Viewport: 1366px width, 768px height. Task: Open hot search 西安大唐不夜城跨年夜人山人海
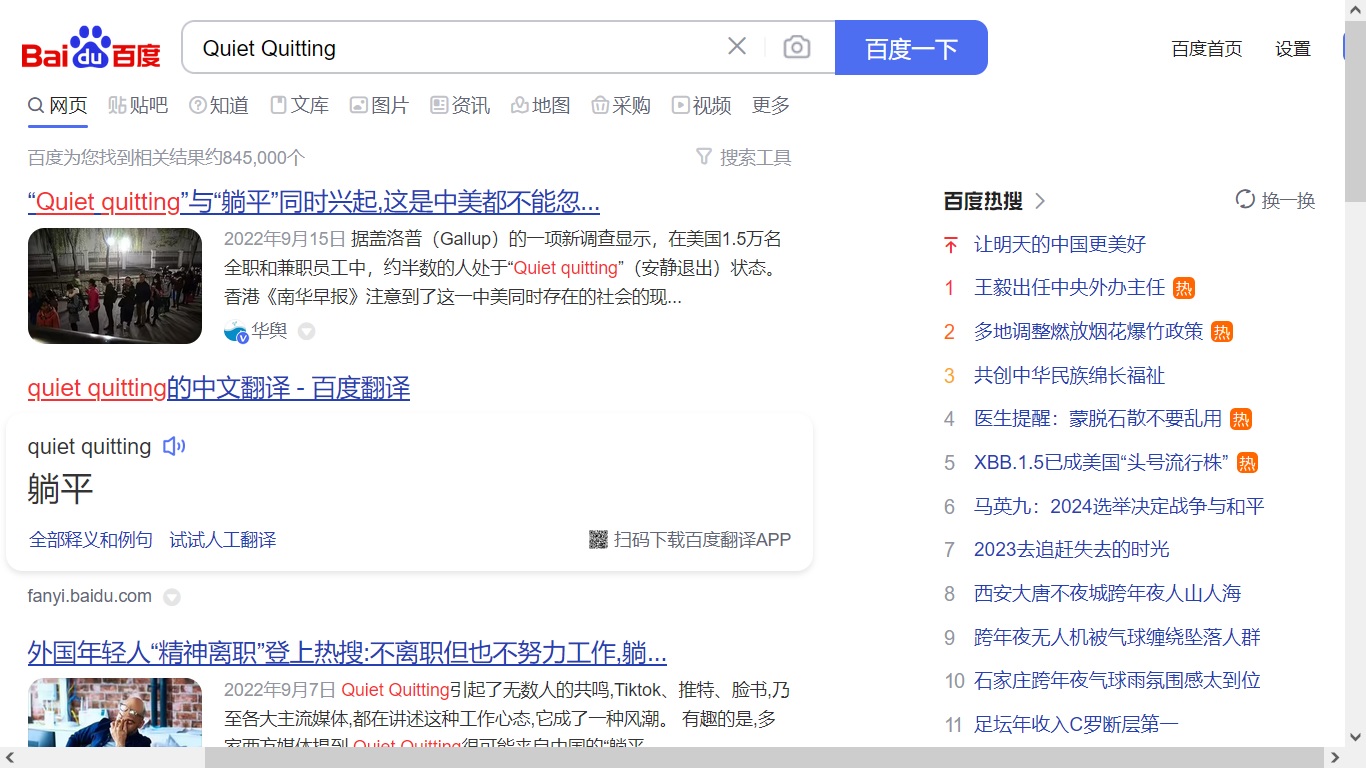point(1108,593)
